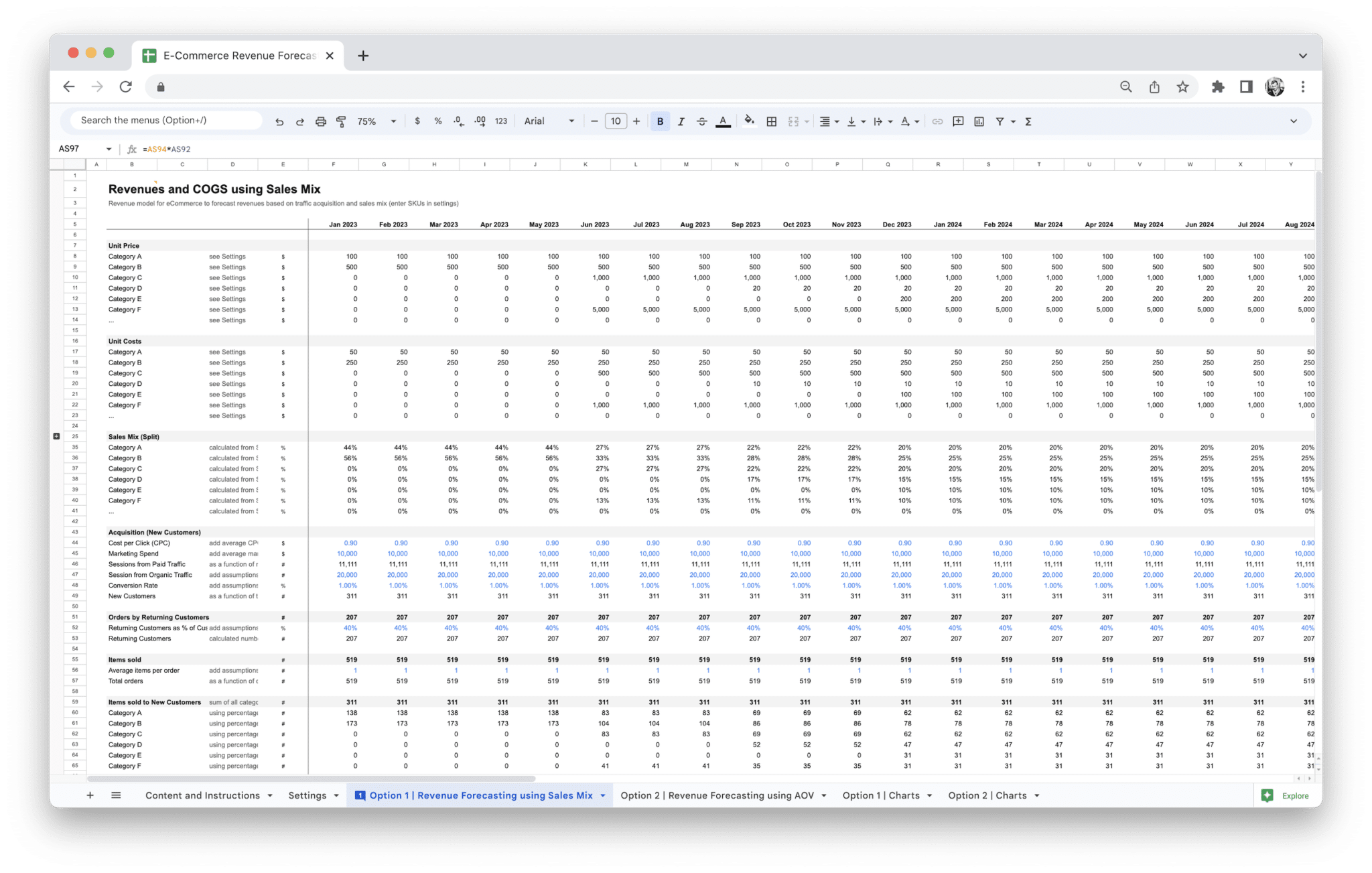Image resolution: width=1372 pixels, height=873 pixels.
Task: Toggle bold formatting
Action: [x=661, y=121]
